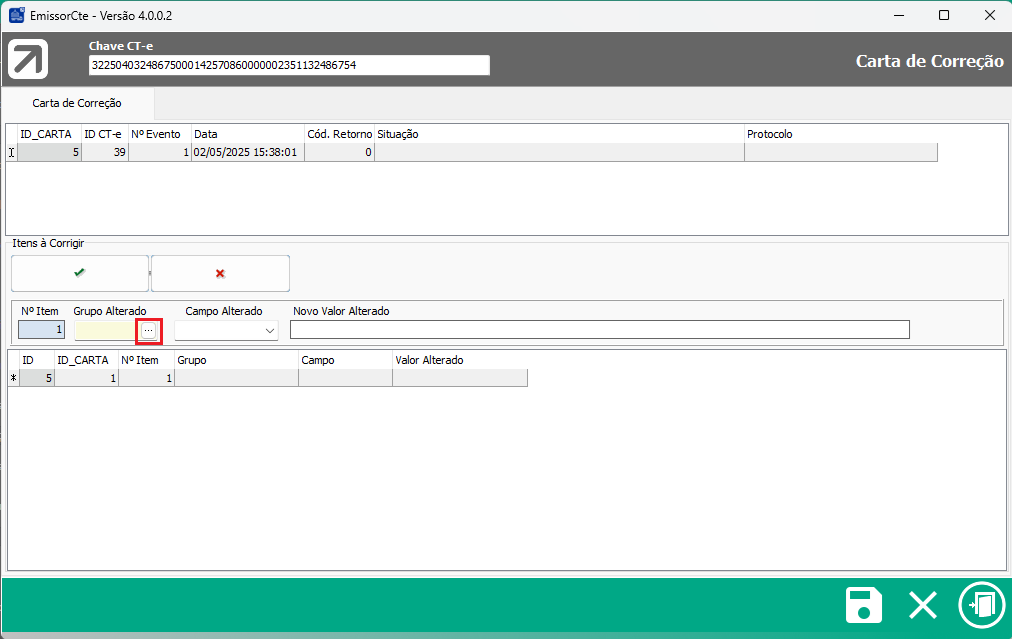
Task: Click the red X remove item button
Action: pos(220,273)
